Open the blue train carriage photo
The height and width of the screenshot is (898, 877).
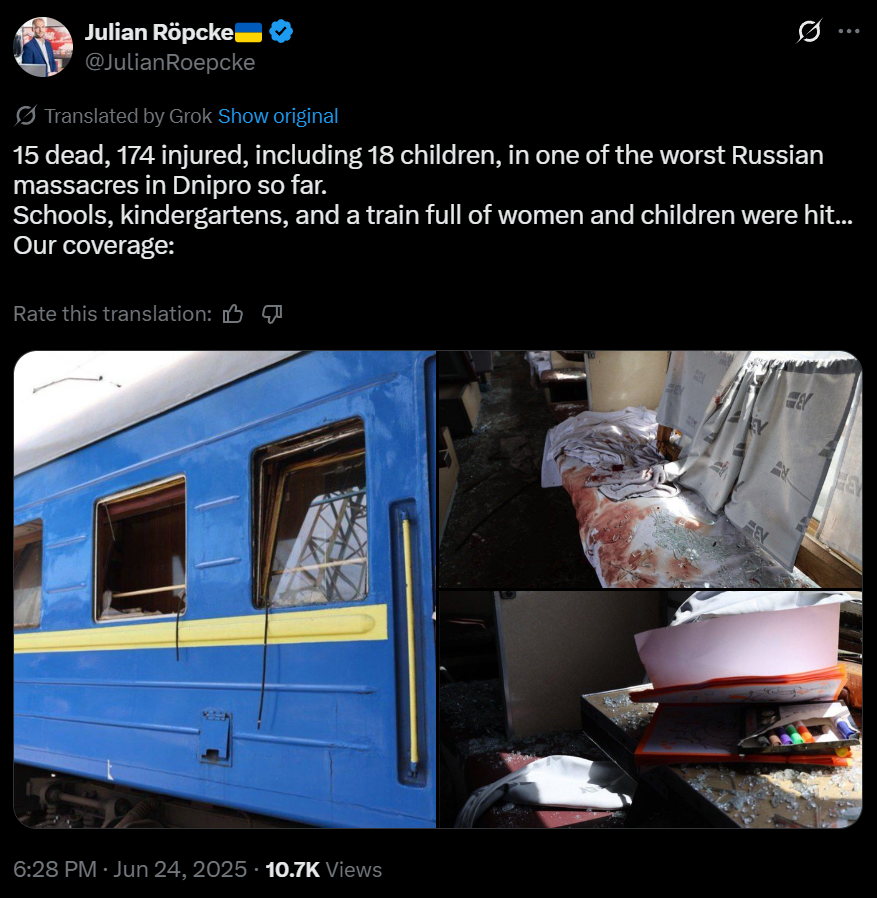[x=225, y=589]
